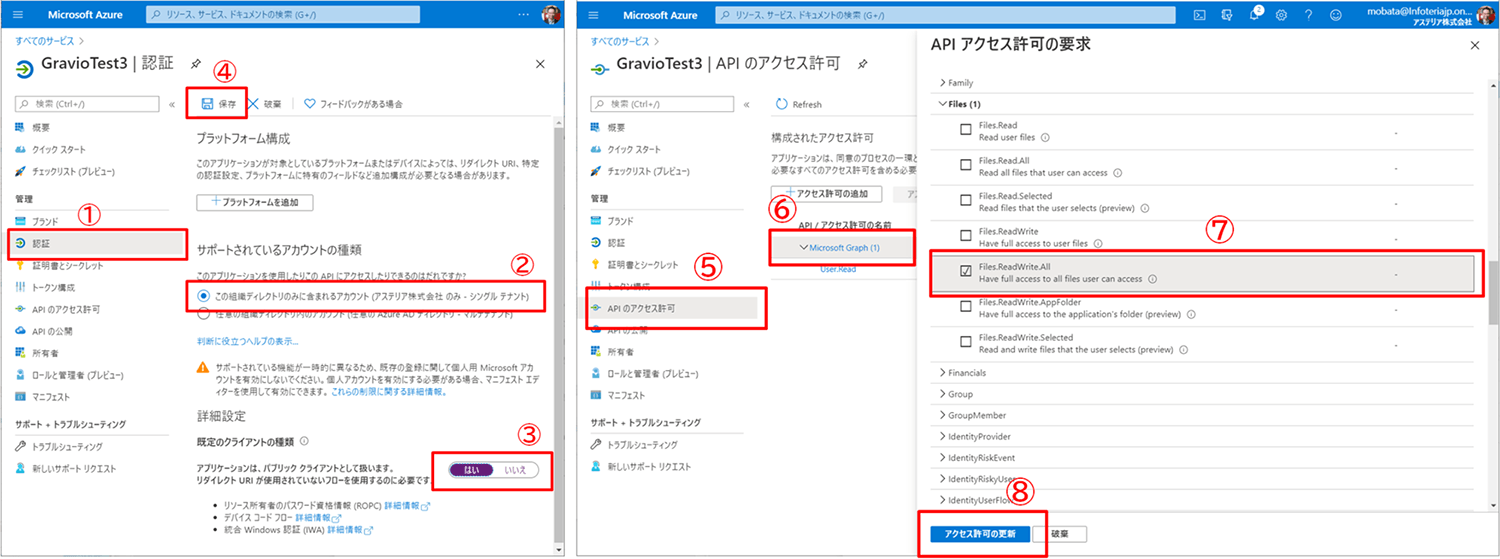Collapse right window sidebar with « icon
This screenshot has width=1500, height=559.
[x=746, y=104]
